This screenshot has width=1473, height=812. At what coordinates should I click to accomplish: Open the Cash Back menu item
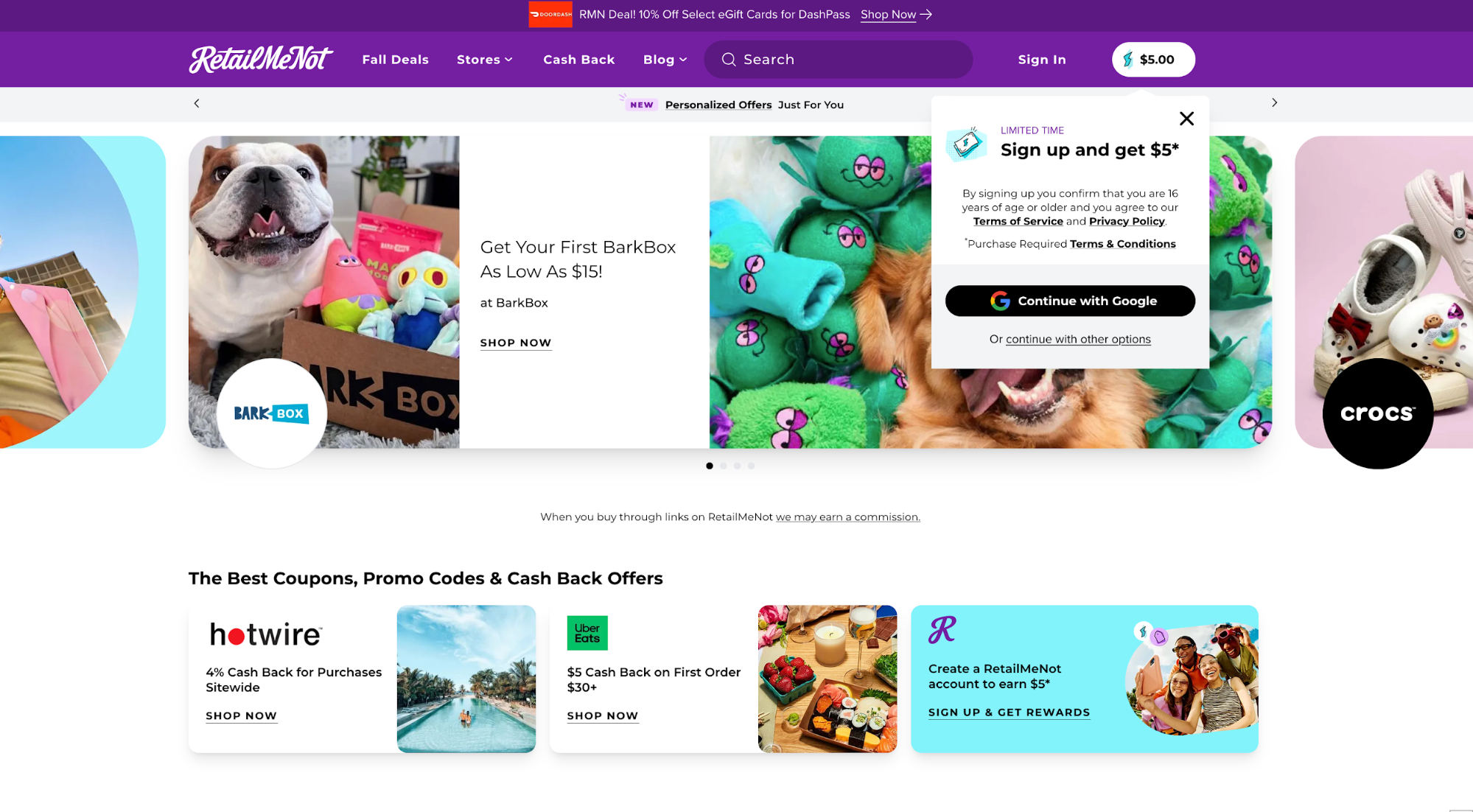point(578,60)
